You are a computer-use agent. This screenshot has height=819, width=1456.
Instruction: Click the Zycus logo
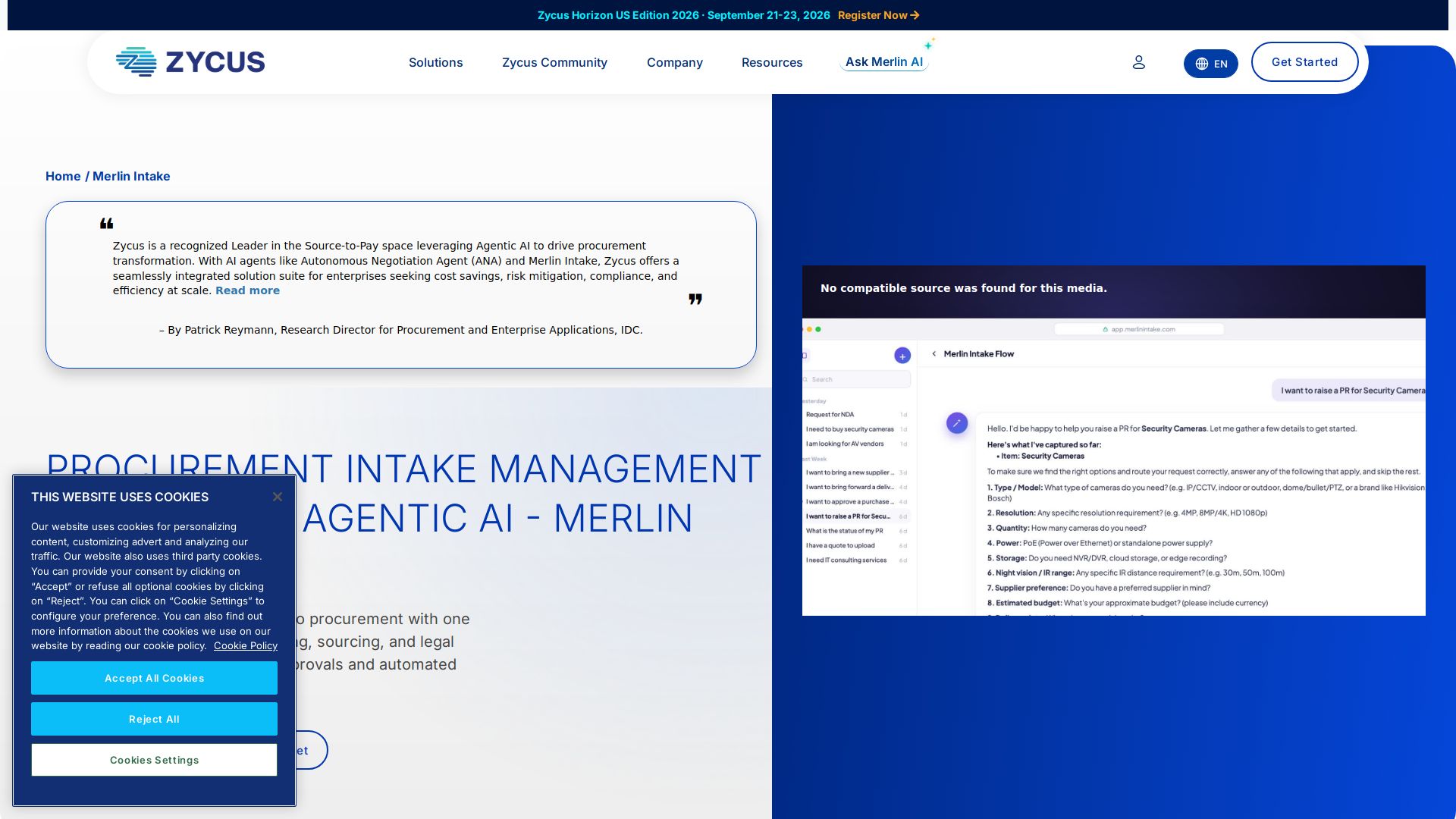190,62
